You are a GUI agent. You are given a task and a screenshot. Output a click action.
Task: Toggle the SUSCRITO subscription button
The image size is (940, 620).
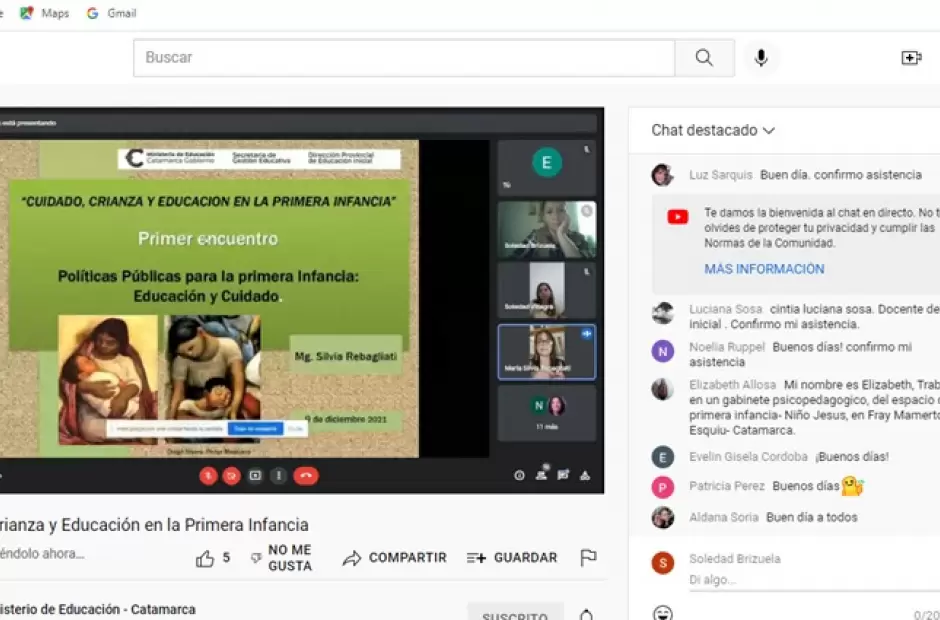[x=515, y=614]
